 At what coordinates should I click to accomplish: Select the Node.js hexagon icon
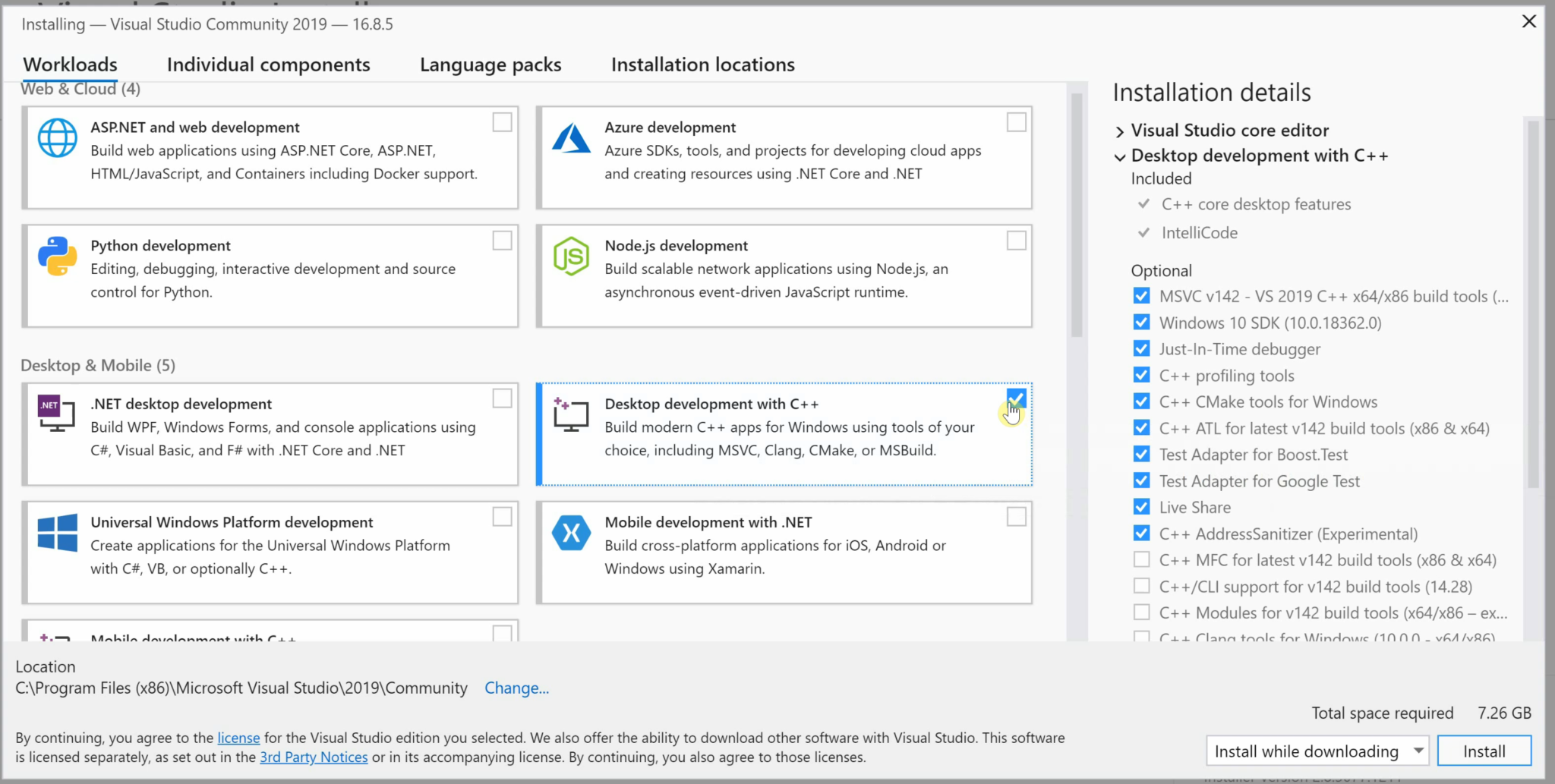[571, 257]
